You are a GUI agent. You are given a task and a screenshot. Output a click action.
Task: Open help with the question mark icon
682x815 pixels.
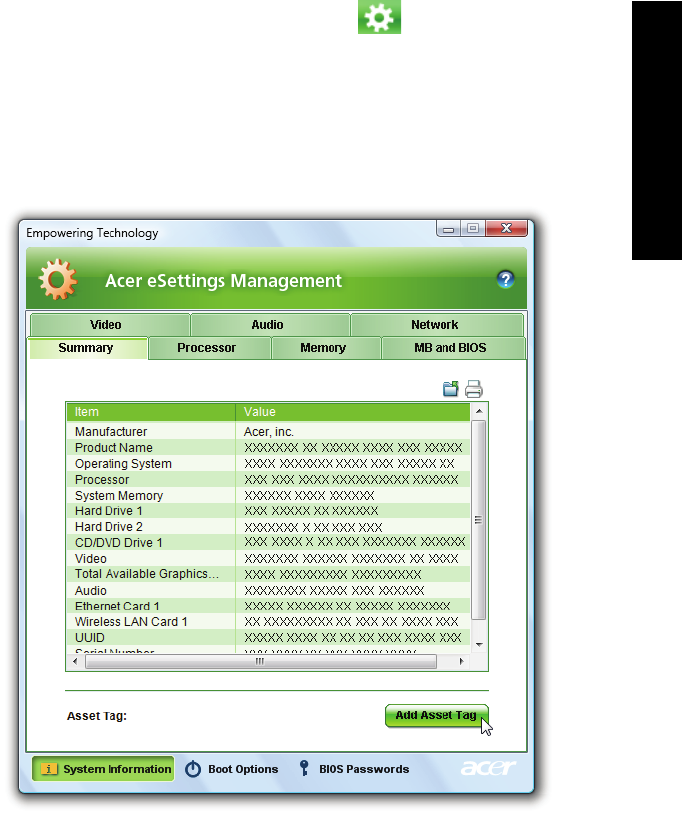[x=505, y=279]
